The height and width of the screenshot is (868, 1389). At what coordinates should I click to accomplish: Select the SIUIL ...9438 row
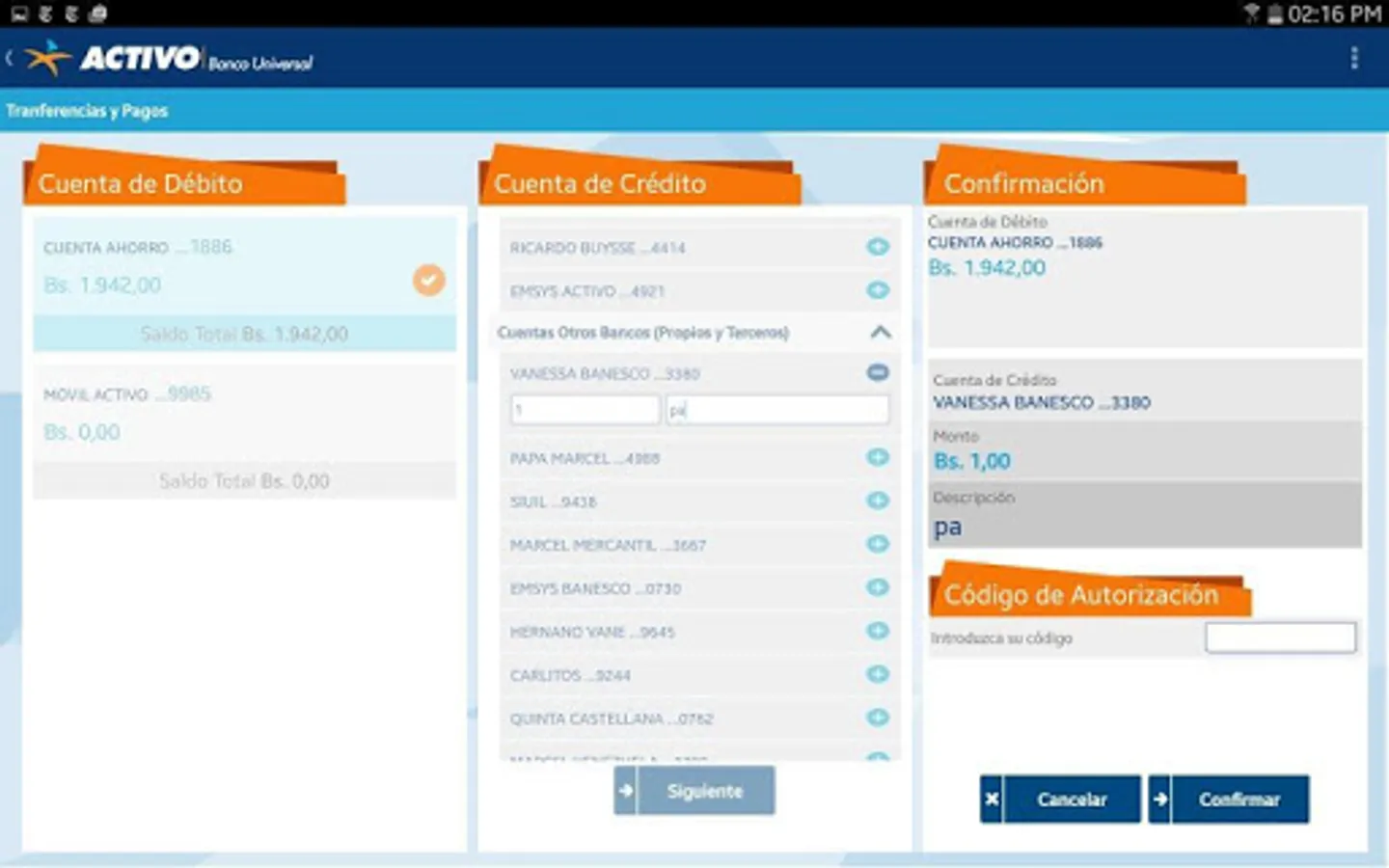coord(700,502)
